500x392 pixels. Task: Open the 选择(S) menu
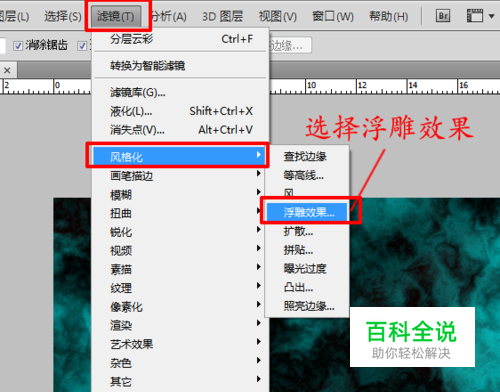coord(63,16)
